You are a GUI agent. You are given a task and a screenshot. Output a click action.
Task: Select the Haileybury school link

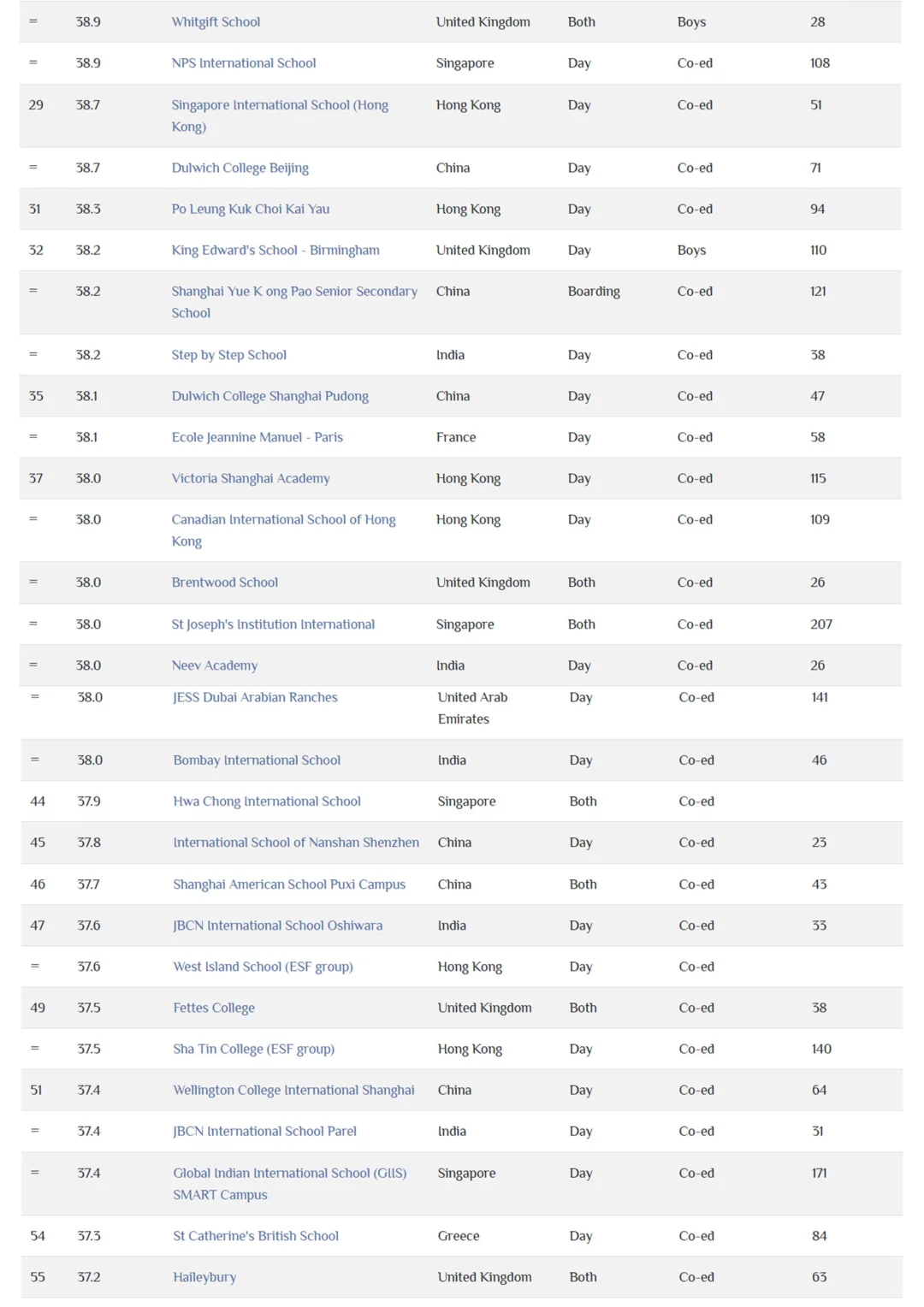point(204,1277)
